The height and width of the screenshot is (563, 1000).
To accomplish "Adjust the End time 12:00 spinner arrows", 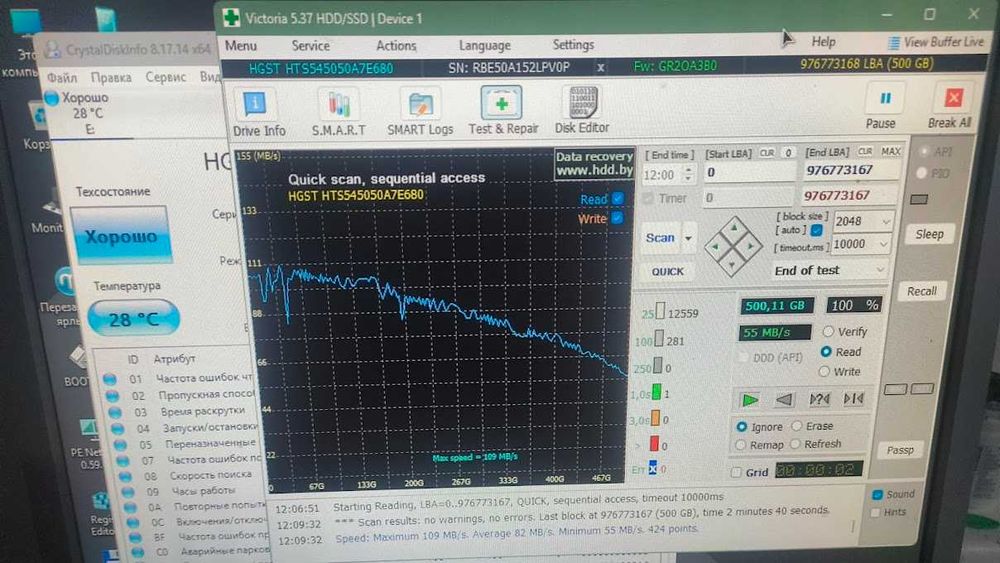I will point(688,173).
